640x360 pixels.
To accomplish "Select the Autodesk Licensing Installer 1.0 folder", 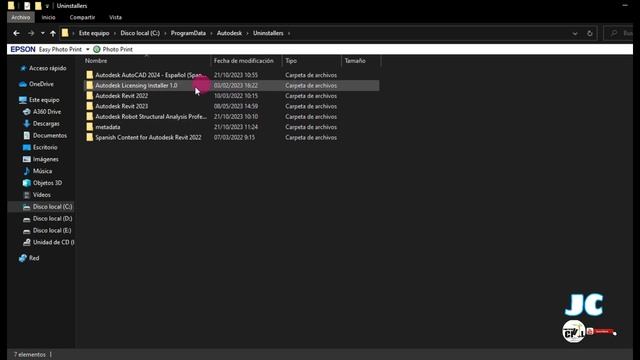I will [x=231, y=85].
